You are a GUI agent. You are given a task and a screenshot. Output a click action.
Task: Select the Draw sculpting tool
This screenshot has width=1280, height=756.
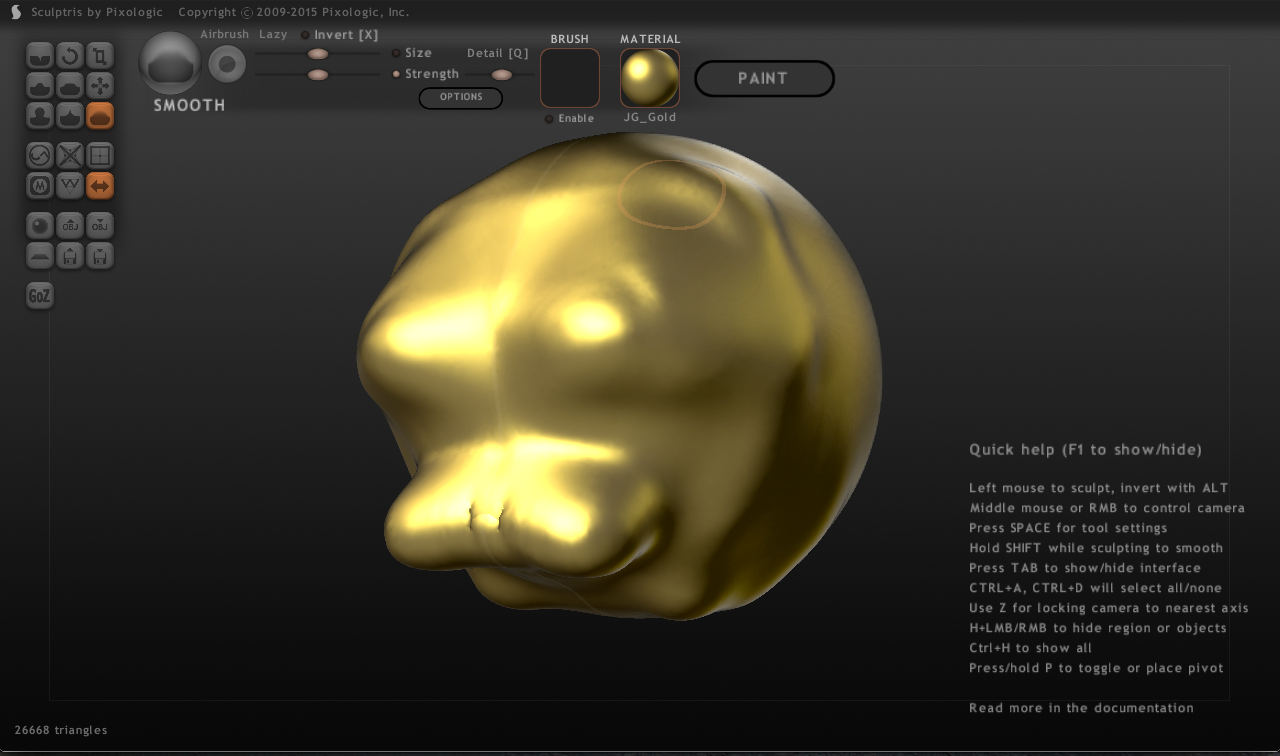coord(39,85)
